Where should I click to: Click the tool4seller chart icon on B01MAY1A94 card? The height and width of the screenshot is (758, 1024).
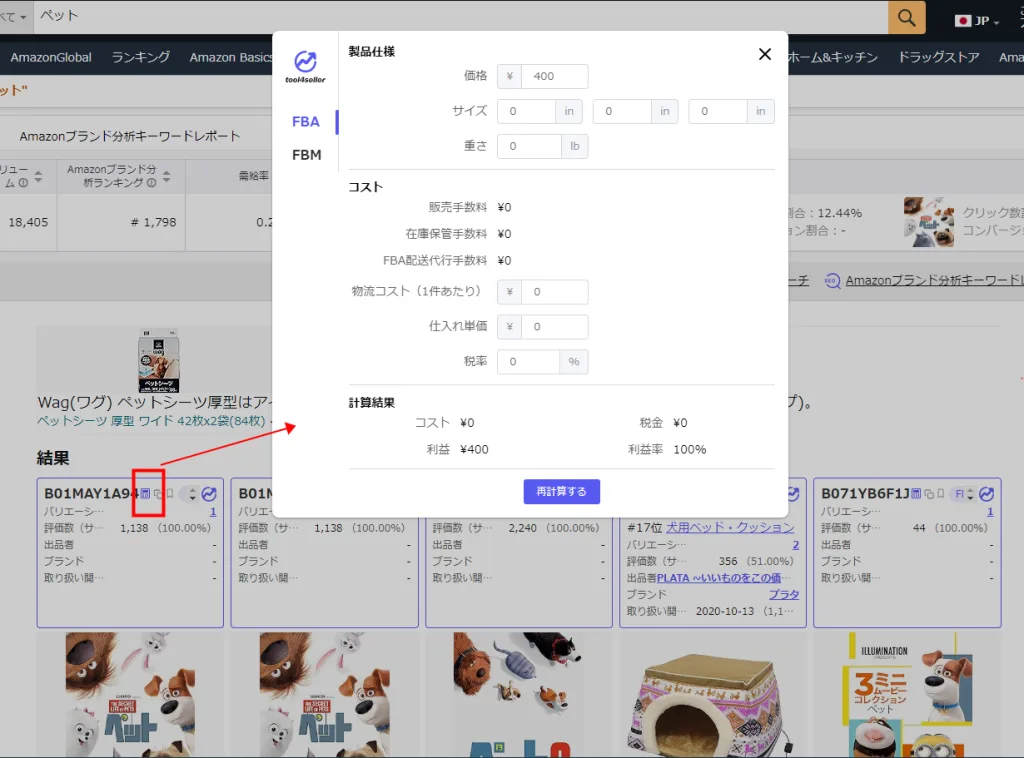pos(209,494)
